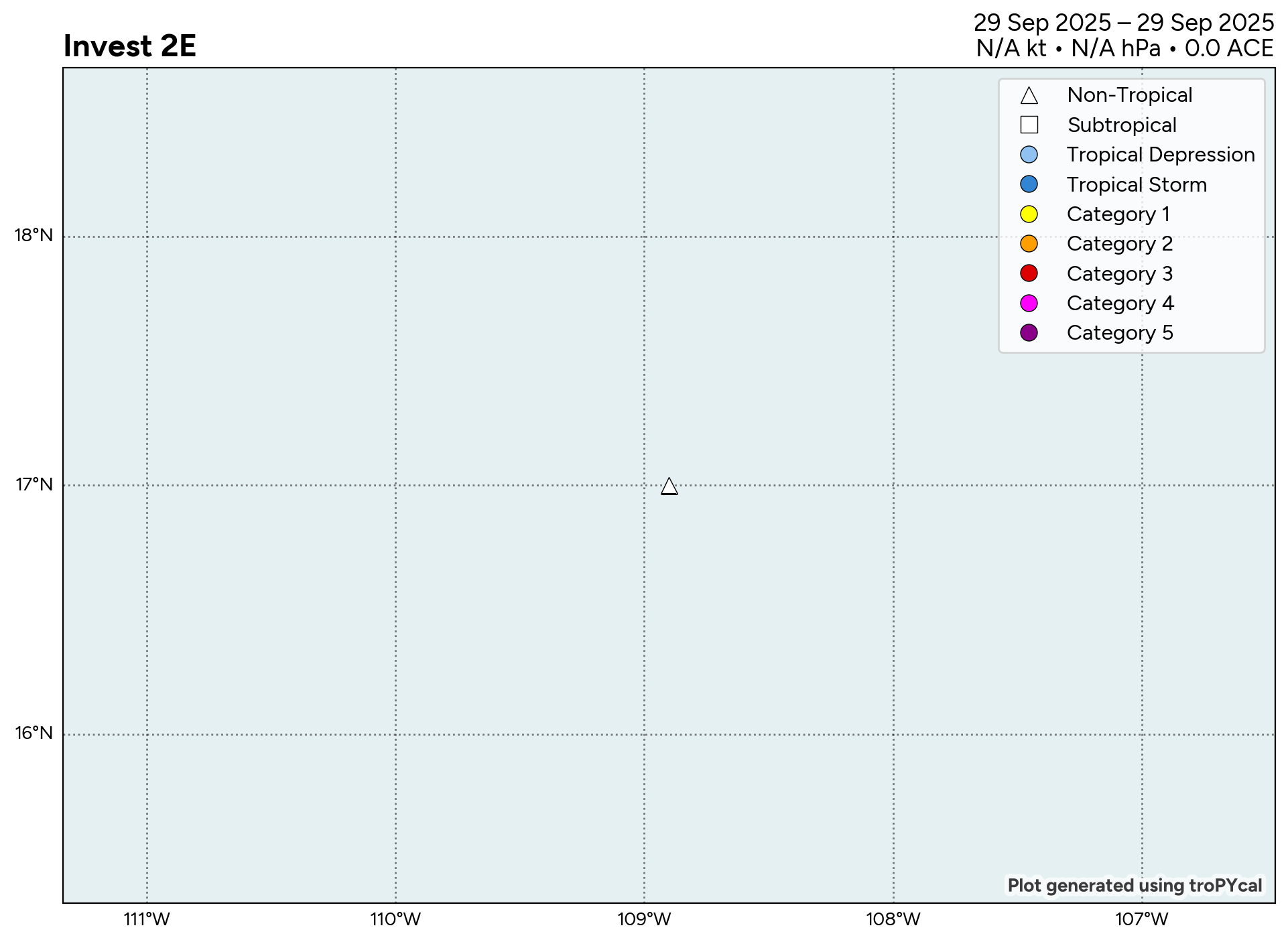Click the 17°N latitude axis label
The image size is (1288, 942).
pos(34,484)
